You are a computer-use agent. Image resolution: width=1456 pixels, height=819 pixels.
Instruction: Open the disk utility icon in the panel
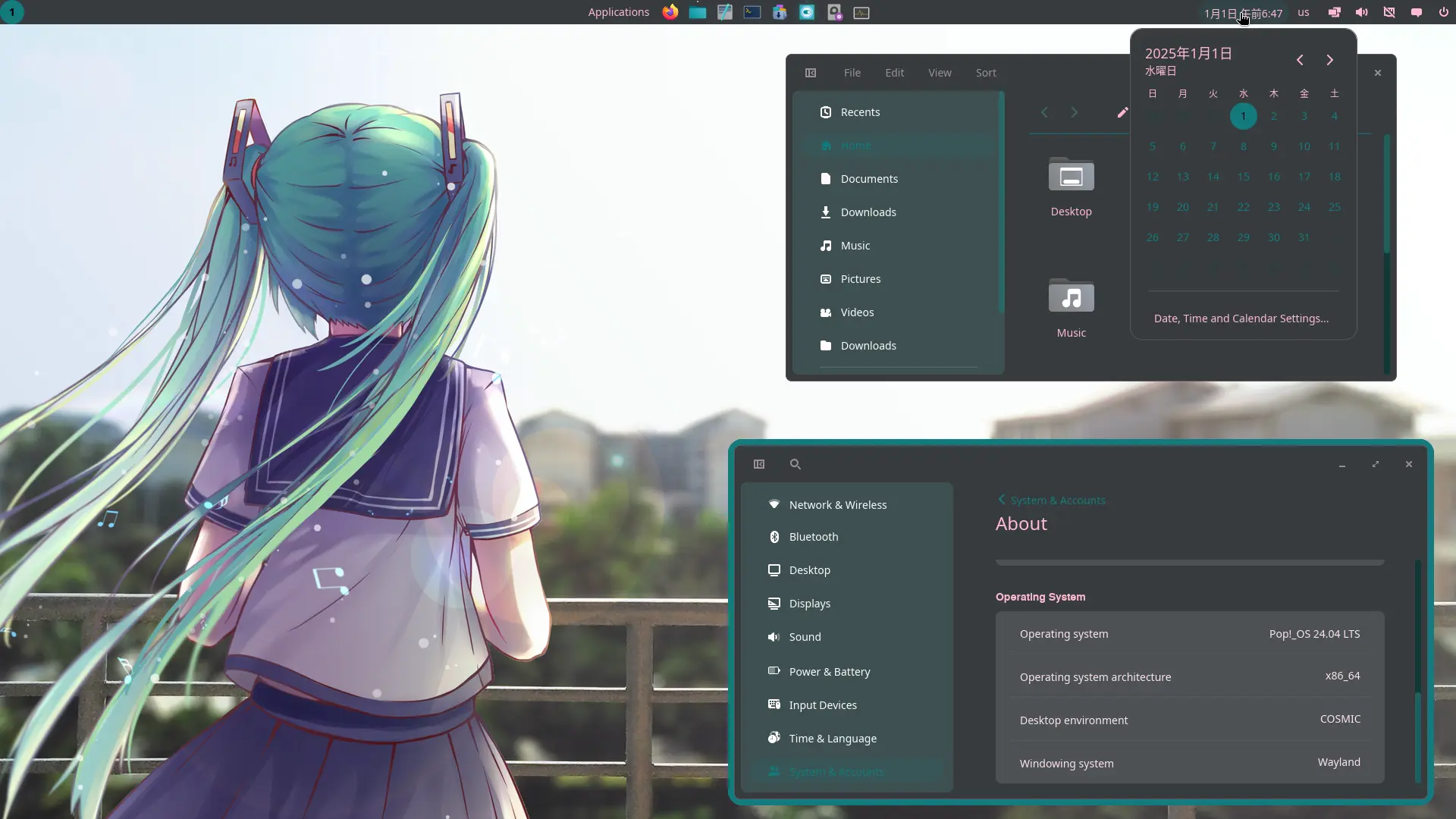[834, 12]
